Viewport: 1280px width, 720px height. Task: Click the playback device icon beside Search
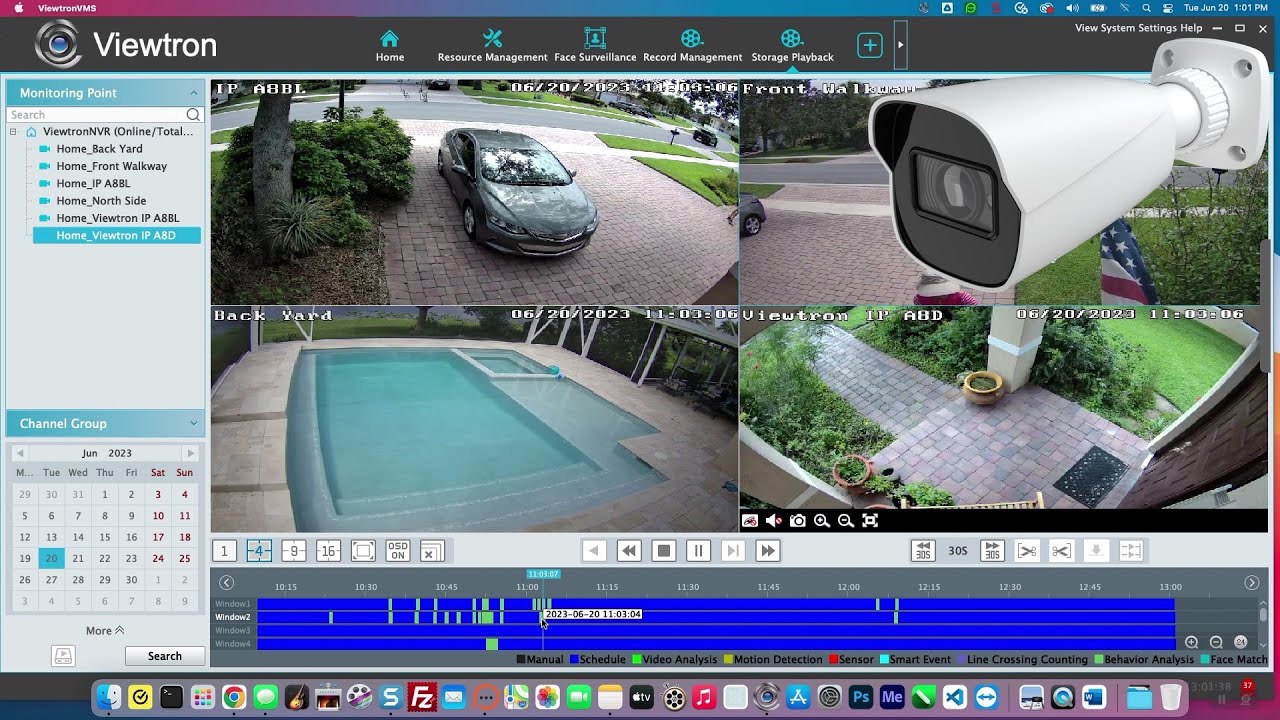(x=63, y=656)
